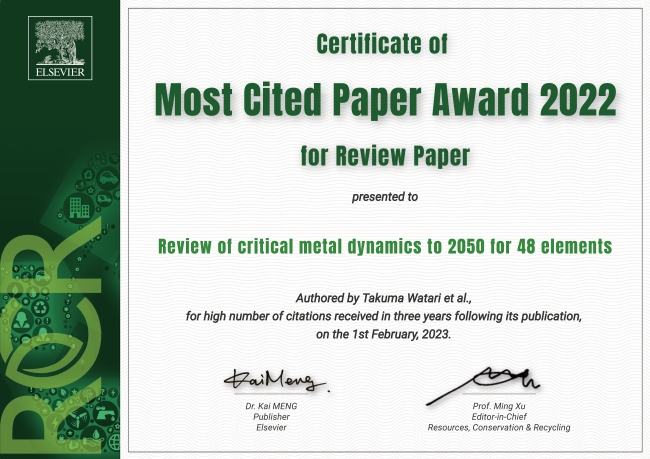Click the "Resources, Conservation & Recycling" journal name
Screen dimensions: 650x459
point(498,427)
